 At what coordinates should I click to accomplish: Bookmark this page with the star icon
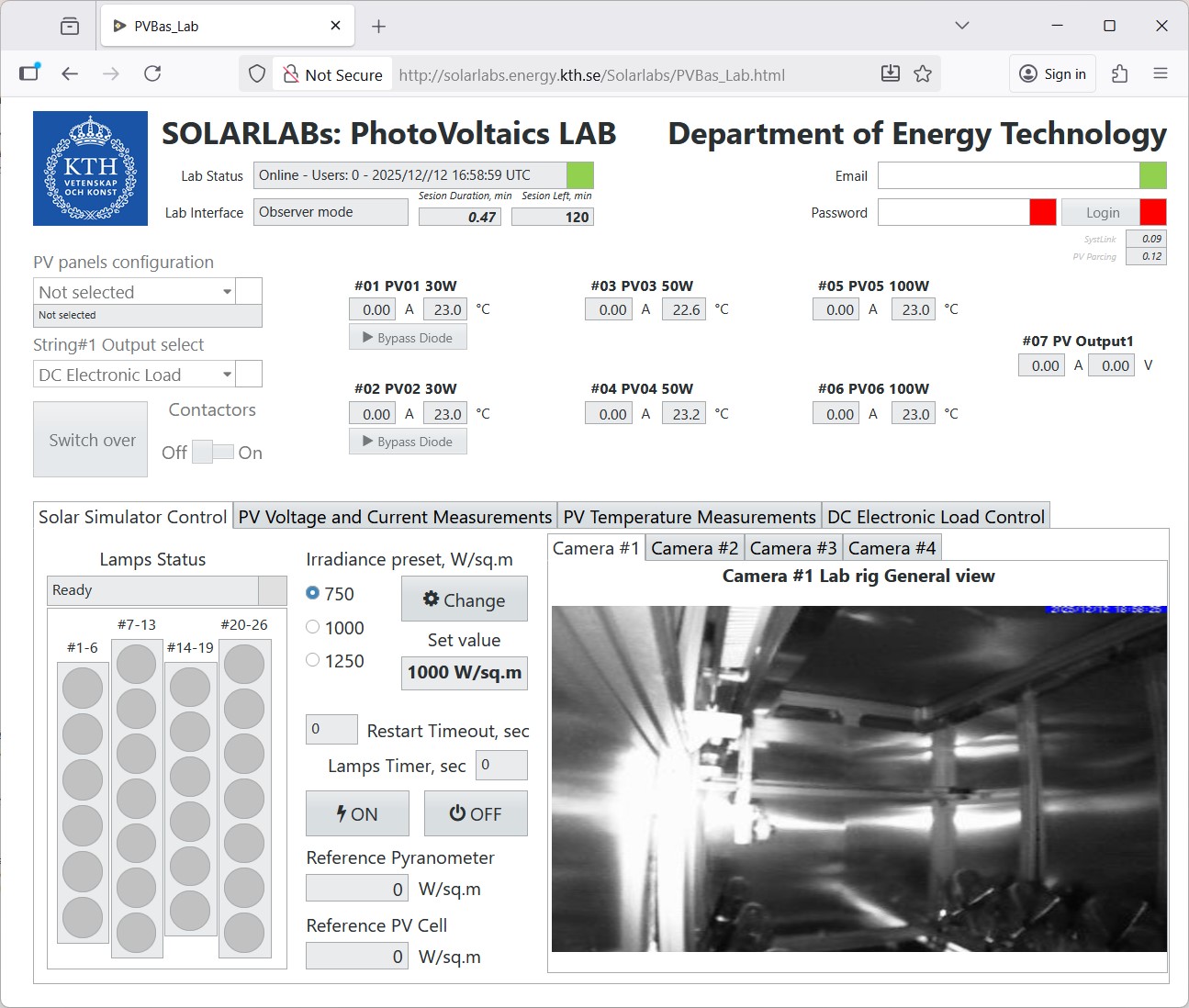[x=923, y=74]
